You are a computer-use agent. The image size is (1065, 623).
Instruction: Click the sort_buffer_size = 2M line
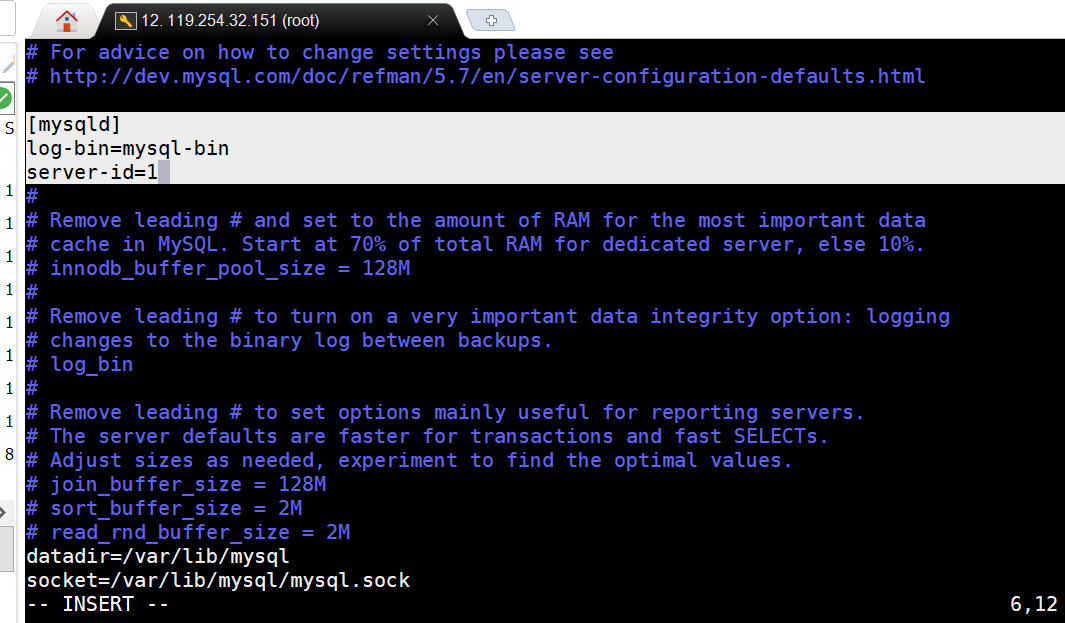click(x=176, y=508)
